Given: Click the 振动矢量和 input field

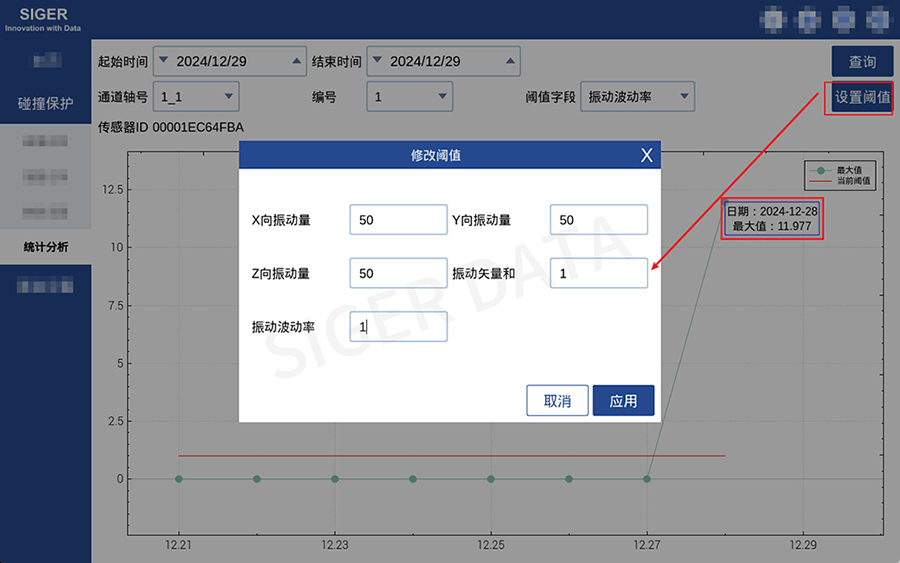Looking at the screenshot, I should click(599, 273).
